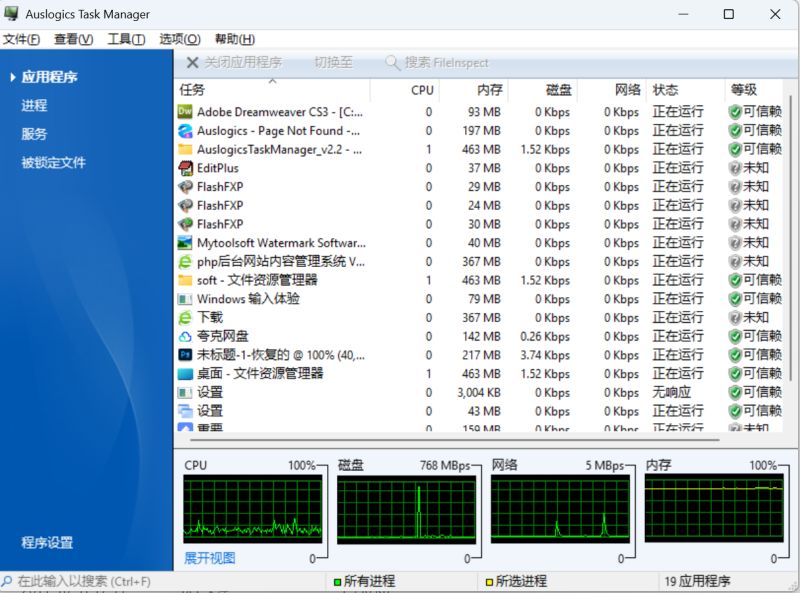The width and height of the screenshot is (800, 593).
Task: Click the Adobe Dreamweaver CS3 row icon
Action: coord(185,112)
